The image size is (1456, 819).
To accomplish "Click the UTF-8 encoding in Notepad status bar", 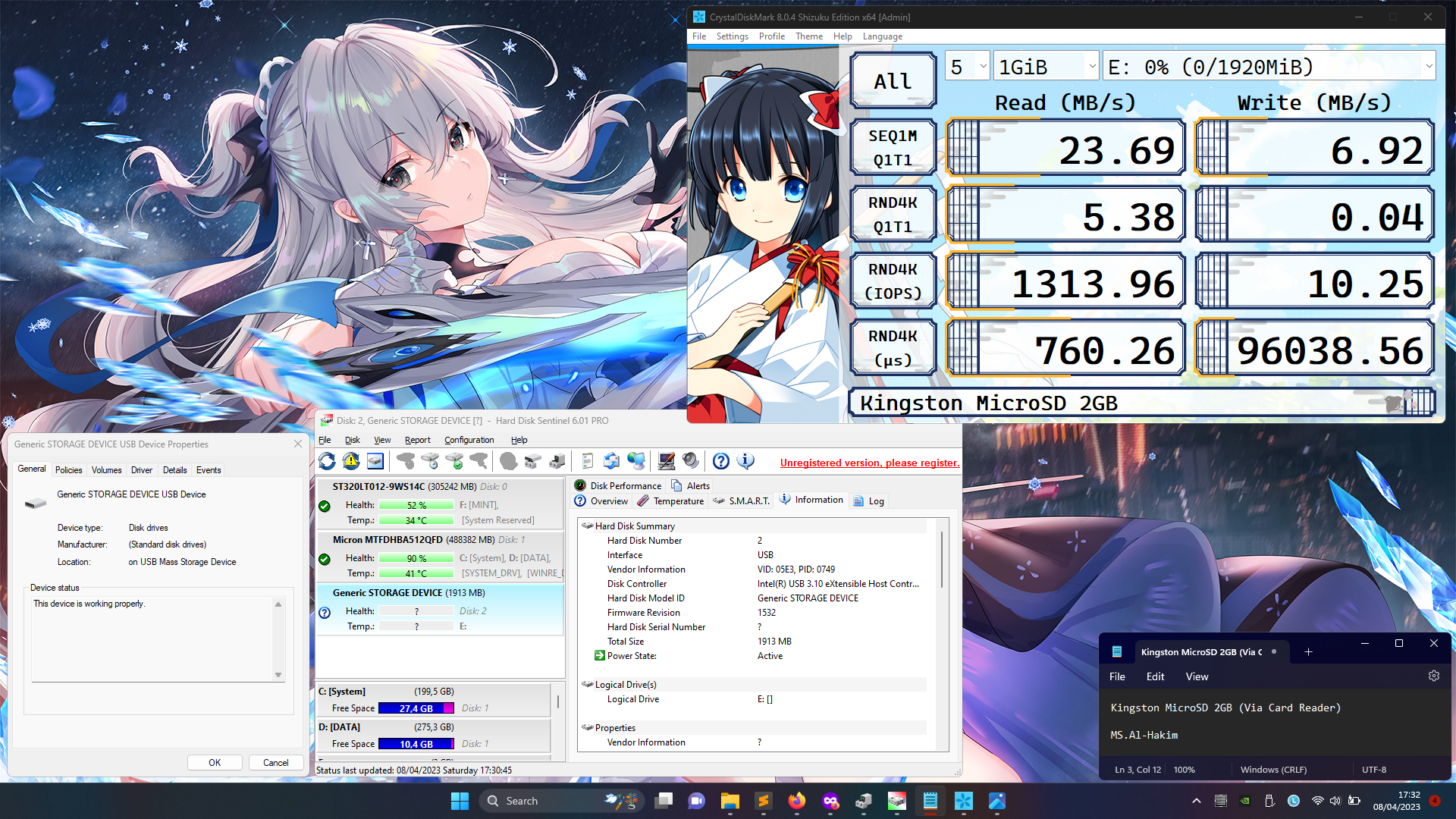I will pyautogui.click(x=1373, y=769).
